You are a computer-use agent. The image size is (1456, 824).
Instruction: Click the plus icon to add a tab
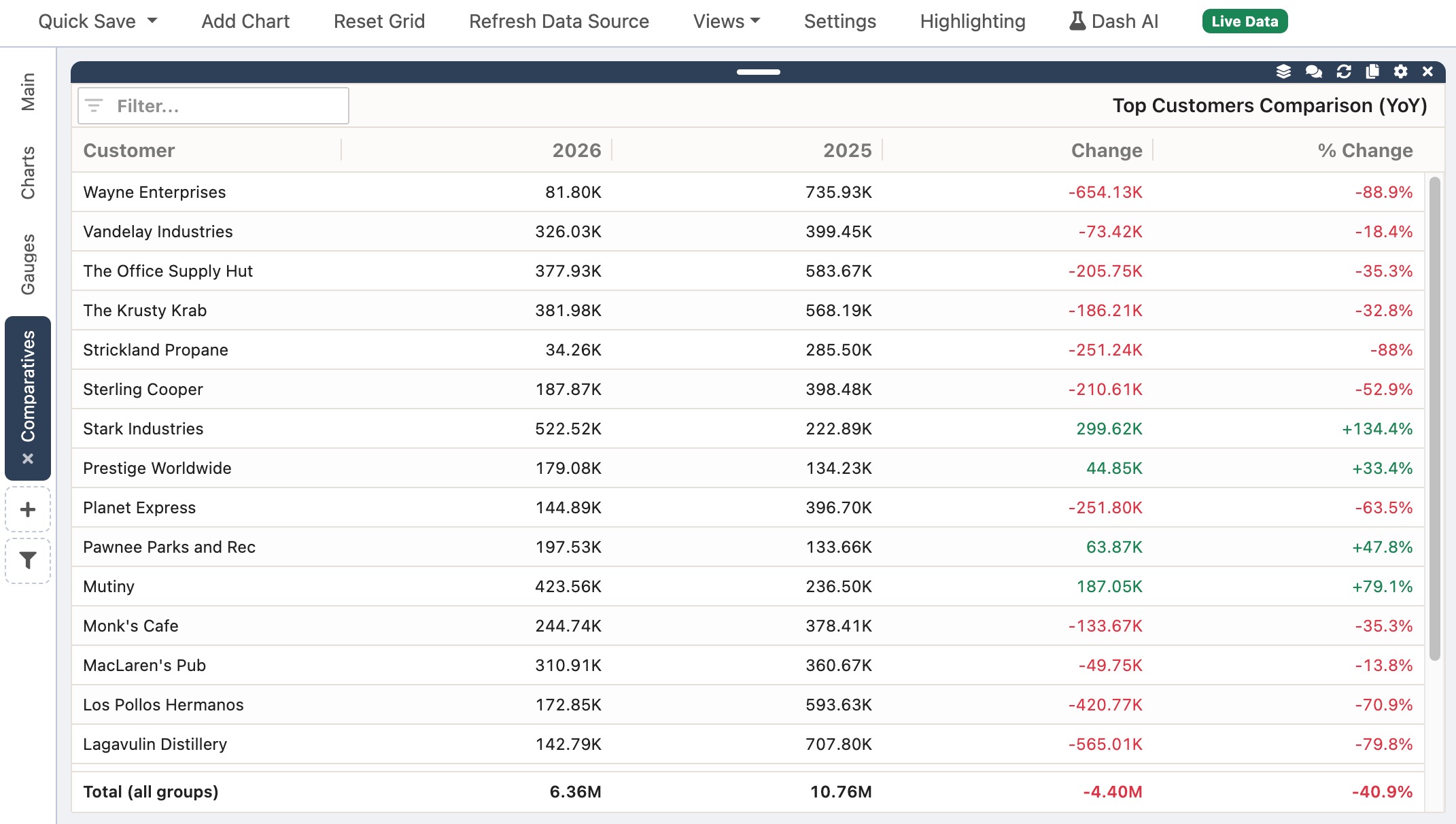point(28,509)
